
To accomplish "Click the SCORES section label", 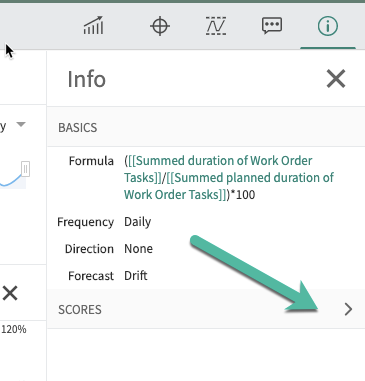I will (x=80, y=310).
